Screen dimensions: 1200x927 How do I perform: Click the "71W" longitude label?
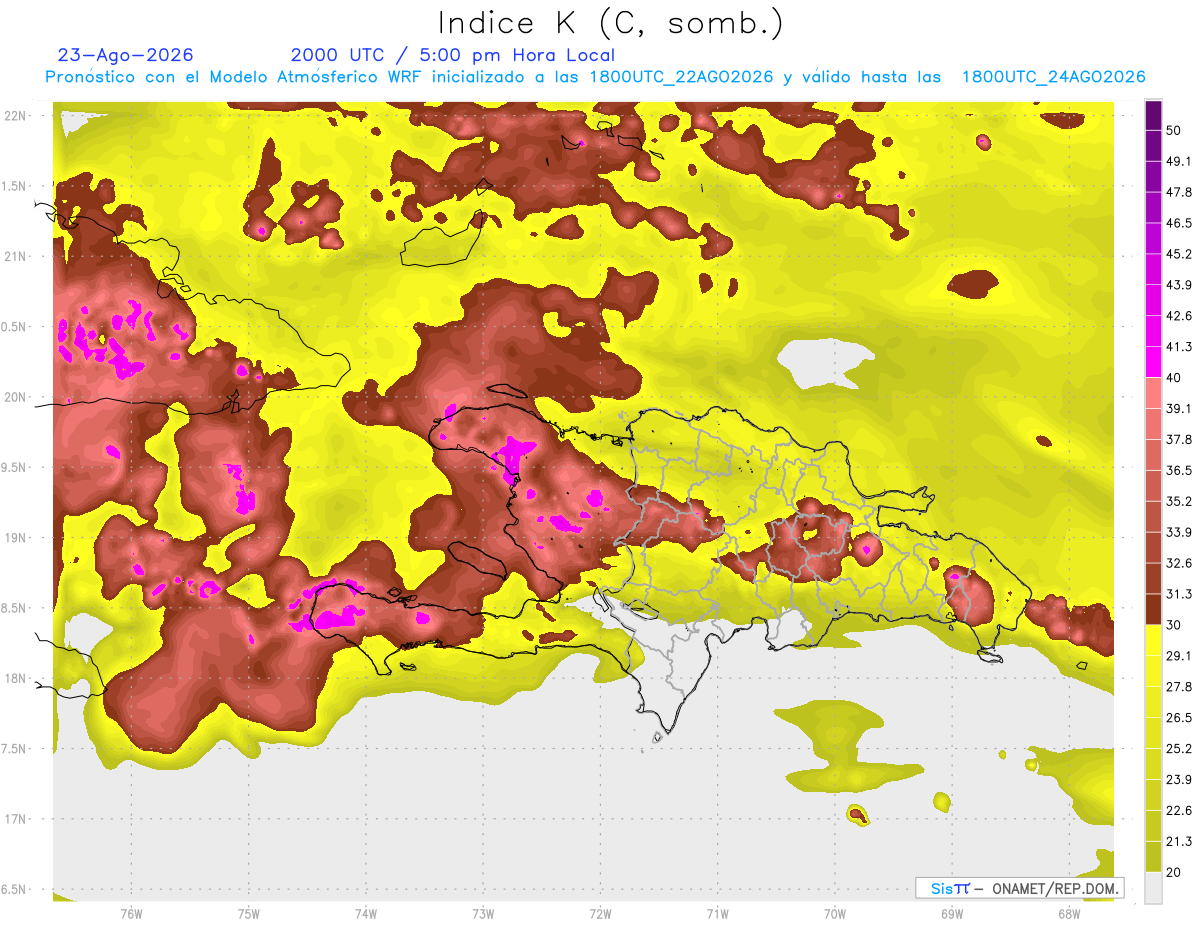click(x=717, y=914)
